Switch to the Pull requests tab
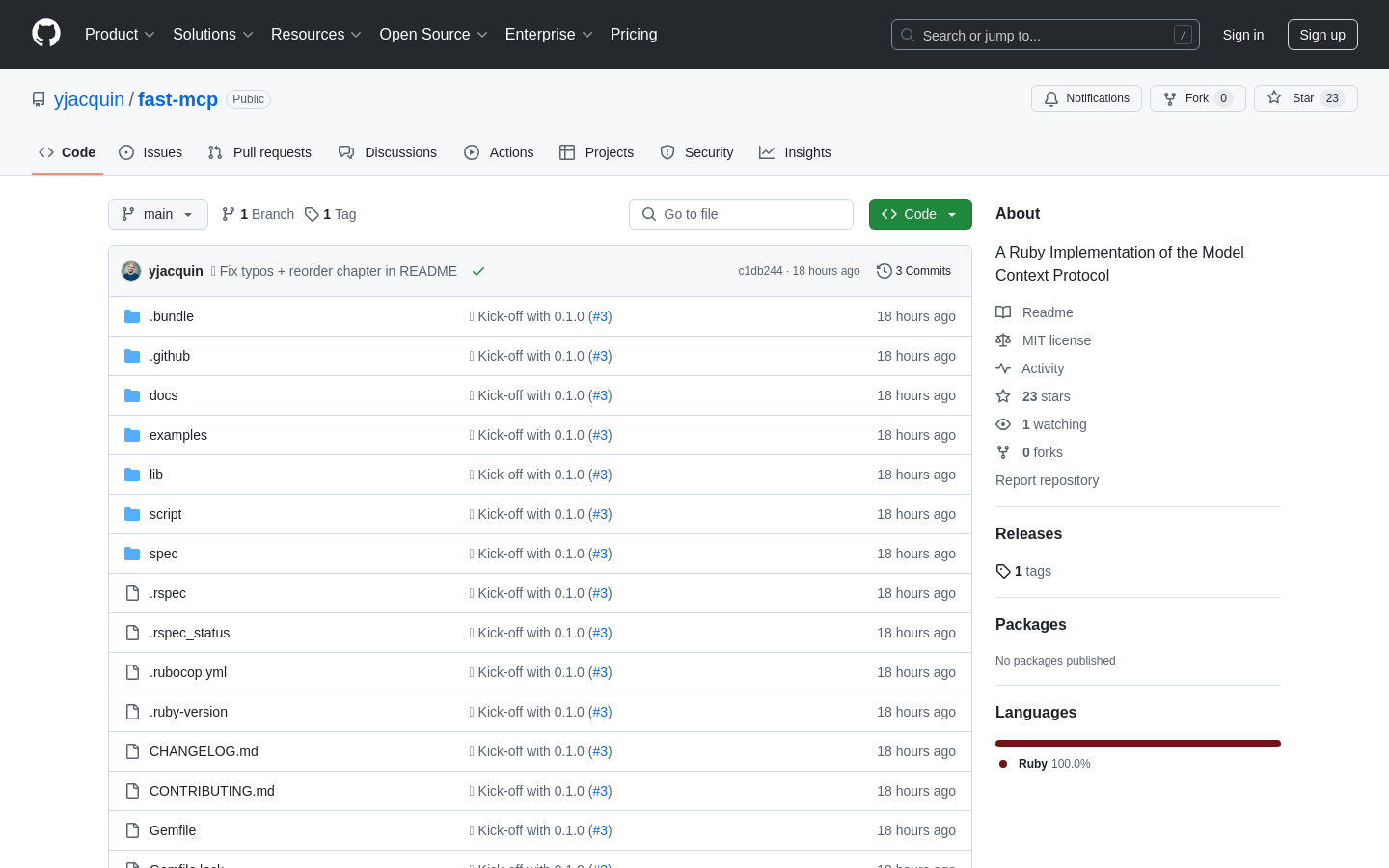1389x868 pixels. [259, 152]
